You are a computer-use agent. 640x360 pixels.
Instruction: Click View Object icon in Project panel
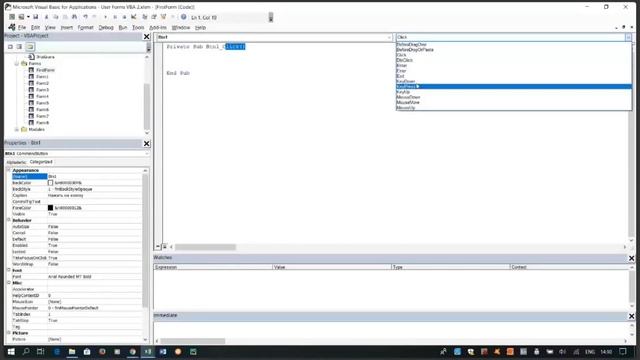[x=20, y=47]
